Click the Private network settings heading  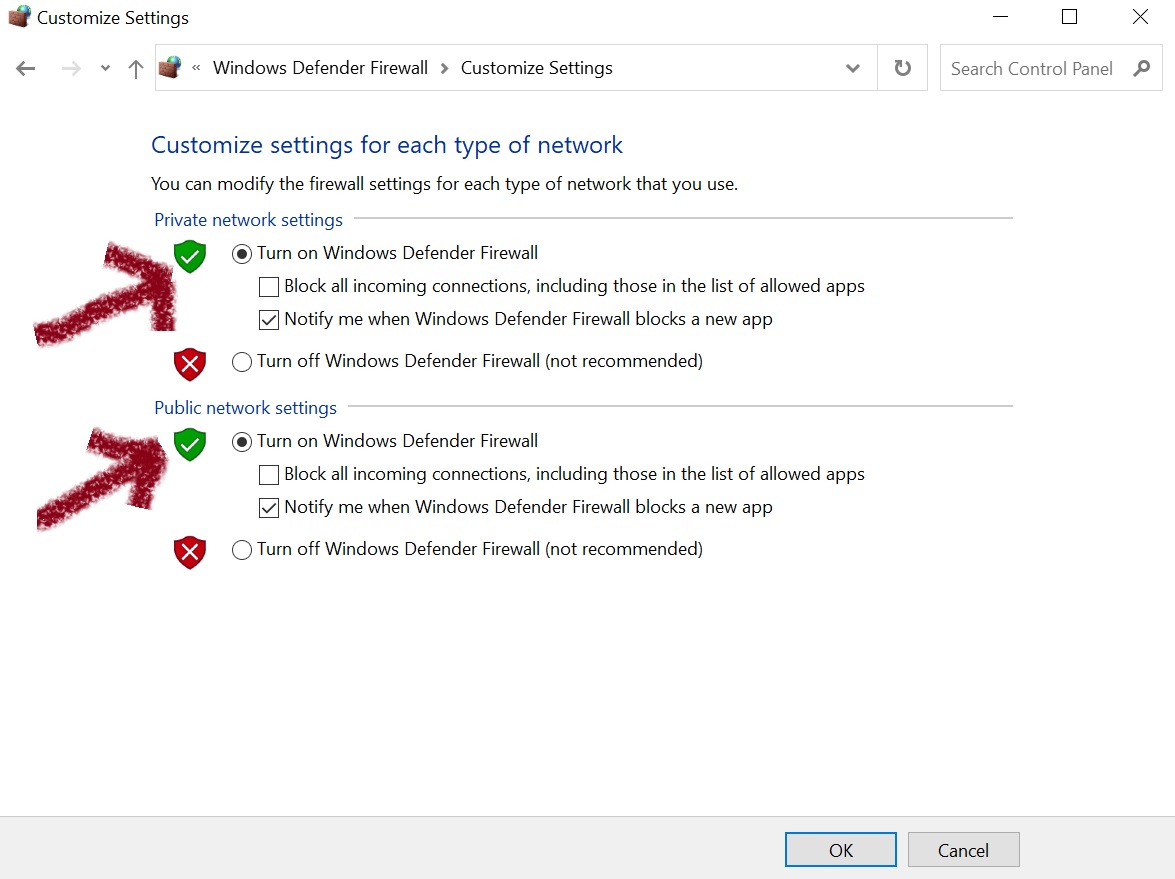click(248, 220)
